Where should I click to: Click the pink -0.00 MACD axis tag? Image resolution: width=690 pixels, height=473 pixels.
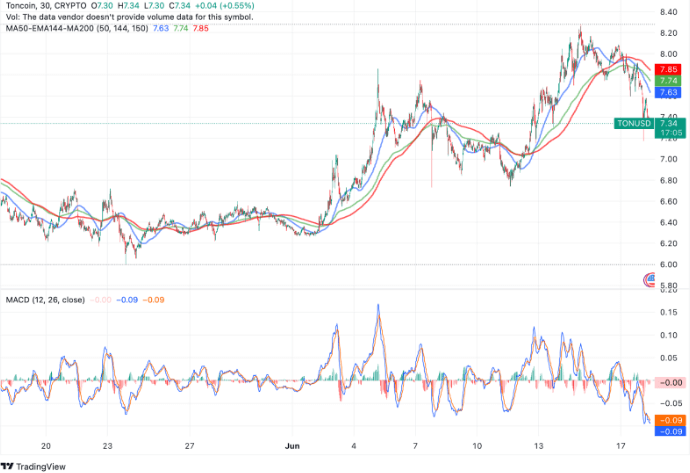(x=670, y=382)
